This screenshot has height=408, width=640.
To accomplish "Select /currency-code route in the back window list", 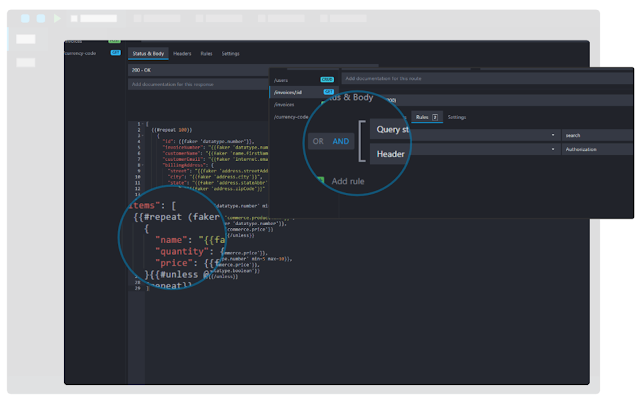I will pyautogui.click(x=80, y=53).
